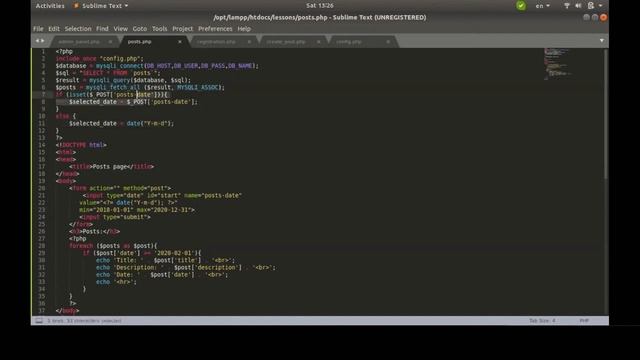Click the echo 'Description: ' line
640x360 pixels.
point(186,267)
